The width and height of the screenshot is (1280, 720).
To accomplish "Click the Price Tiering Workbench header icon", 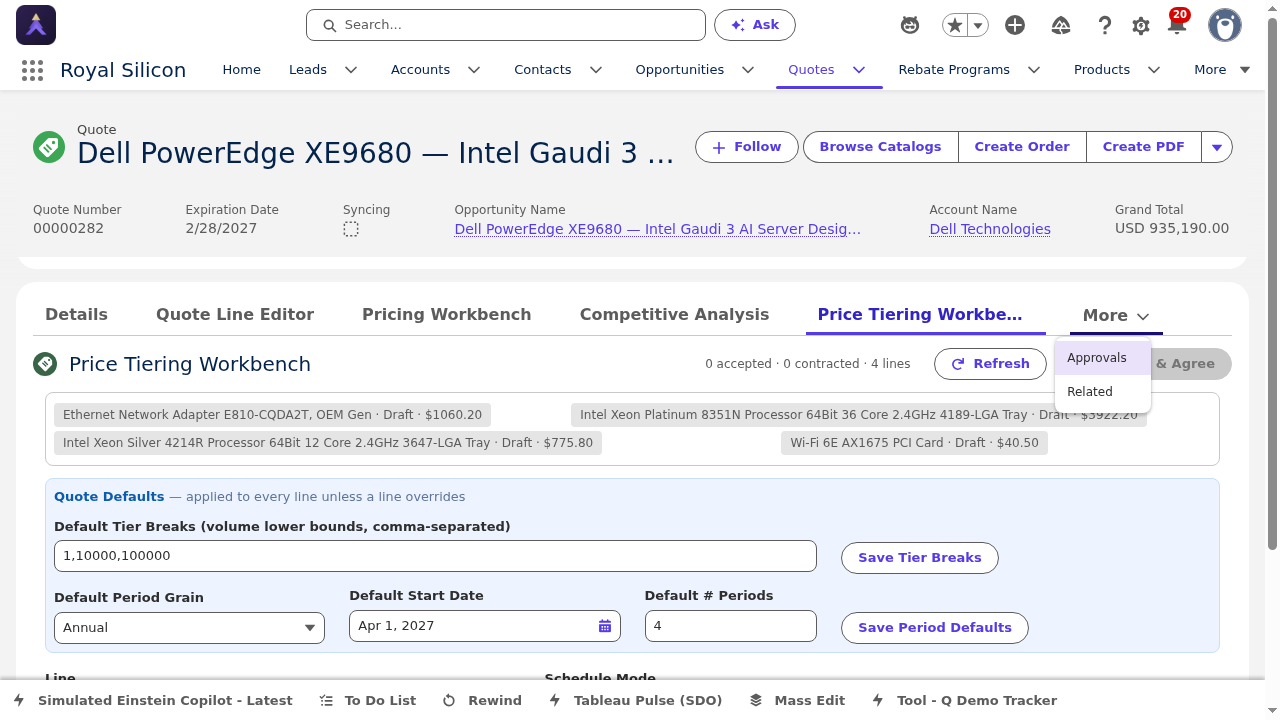I will [x=45, y=364].
